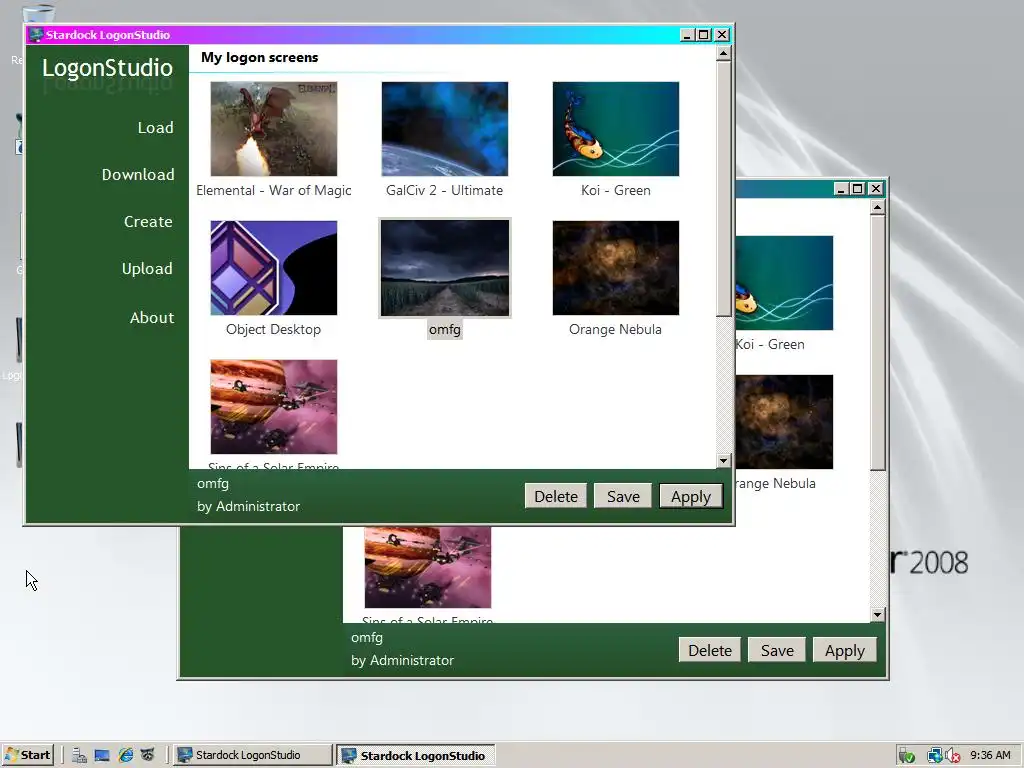Image resolution: width=1024 pixels, height=768 pixels.
Task: Click the network connection tray icon
Action: pyautogui.click(x=935, y=756)
